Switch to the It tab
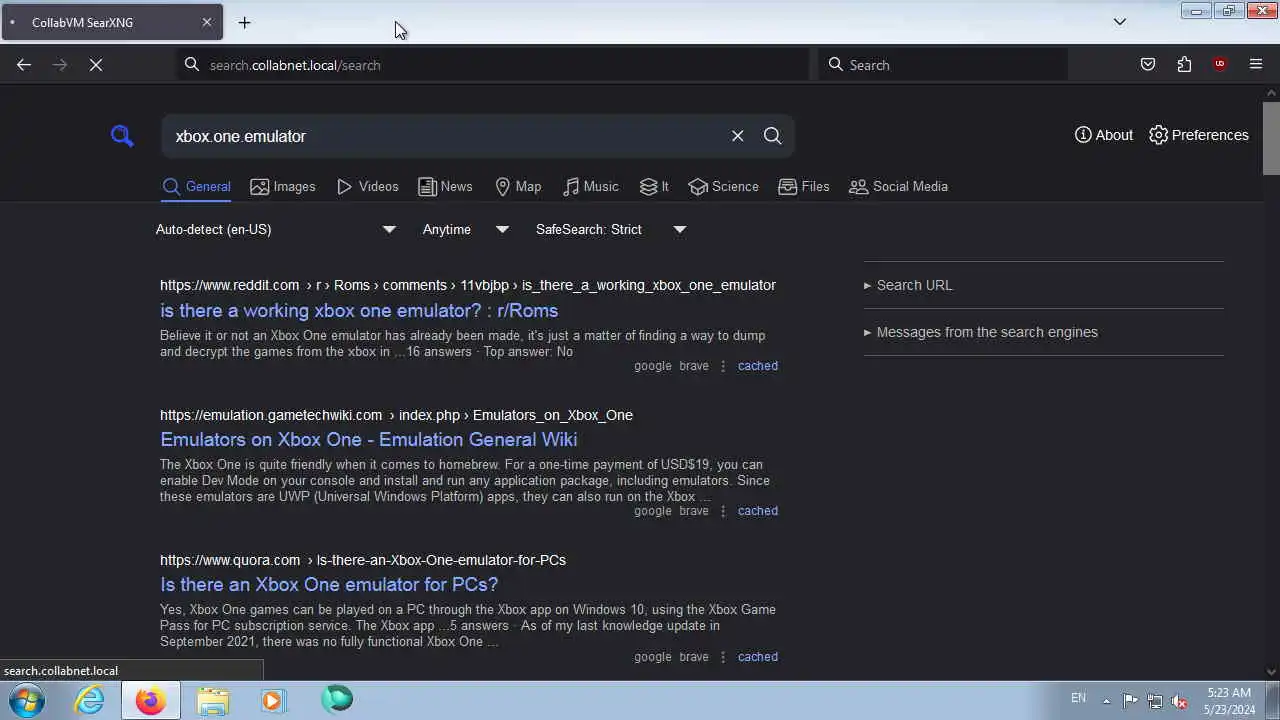 654,187
